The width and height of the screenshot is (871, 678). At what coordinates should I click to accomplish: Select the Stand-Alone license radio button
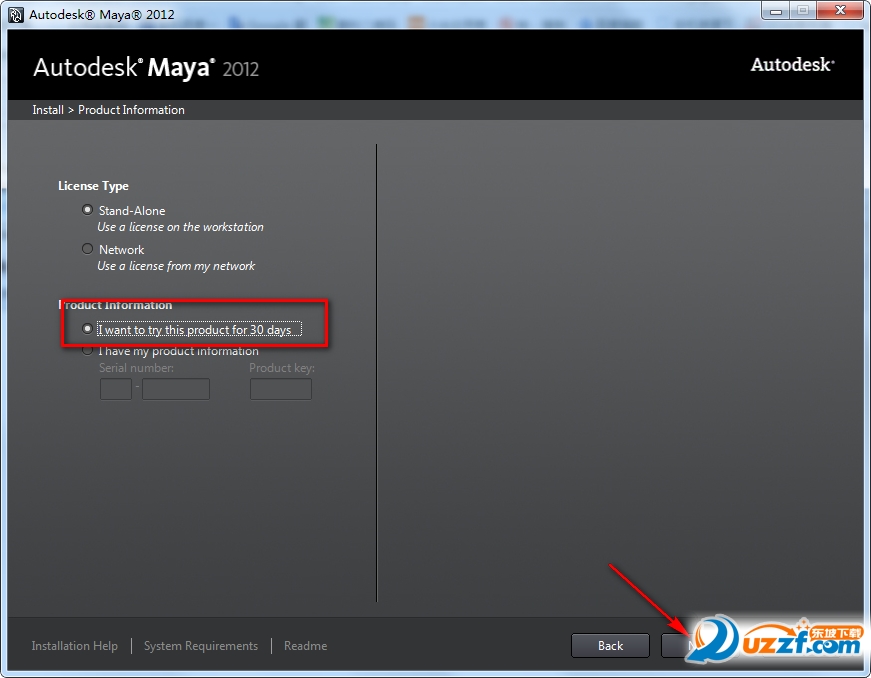click(87, 210)
